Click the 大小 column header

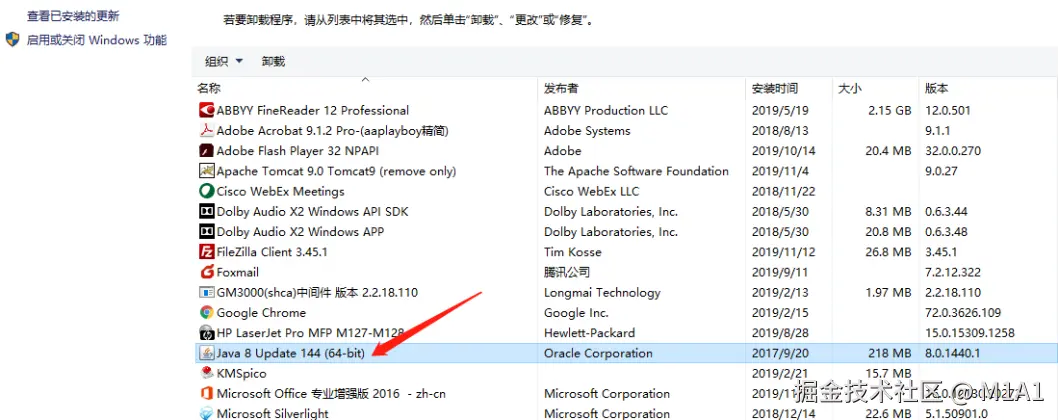(849, 89)
